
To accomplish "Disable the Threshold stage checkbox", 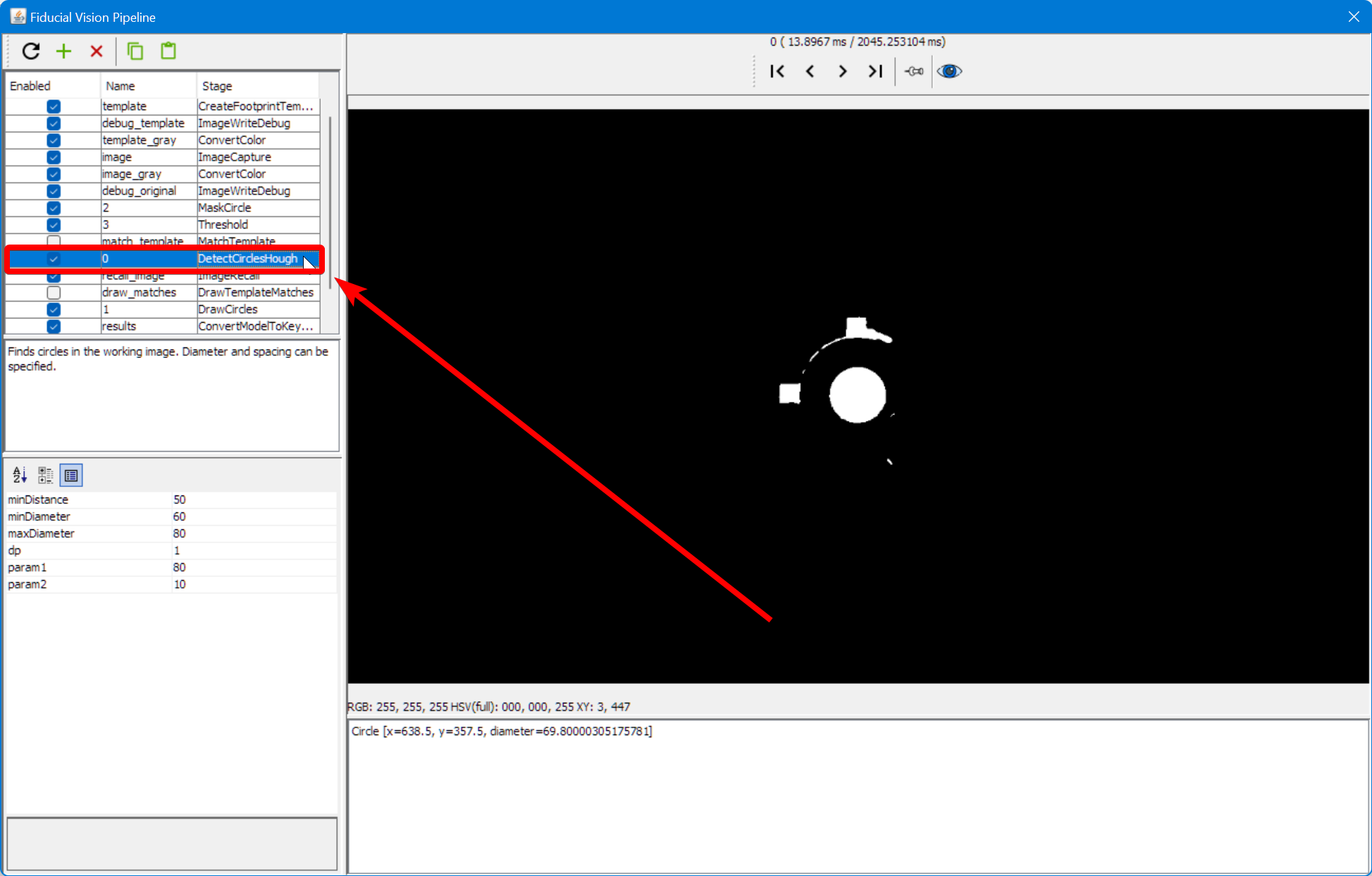I will [54, 224].
